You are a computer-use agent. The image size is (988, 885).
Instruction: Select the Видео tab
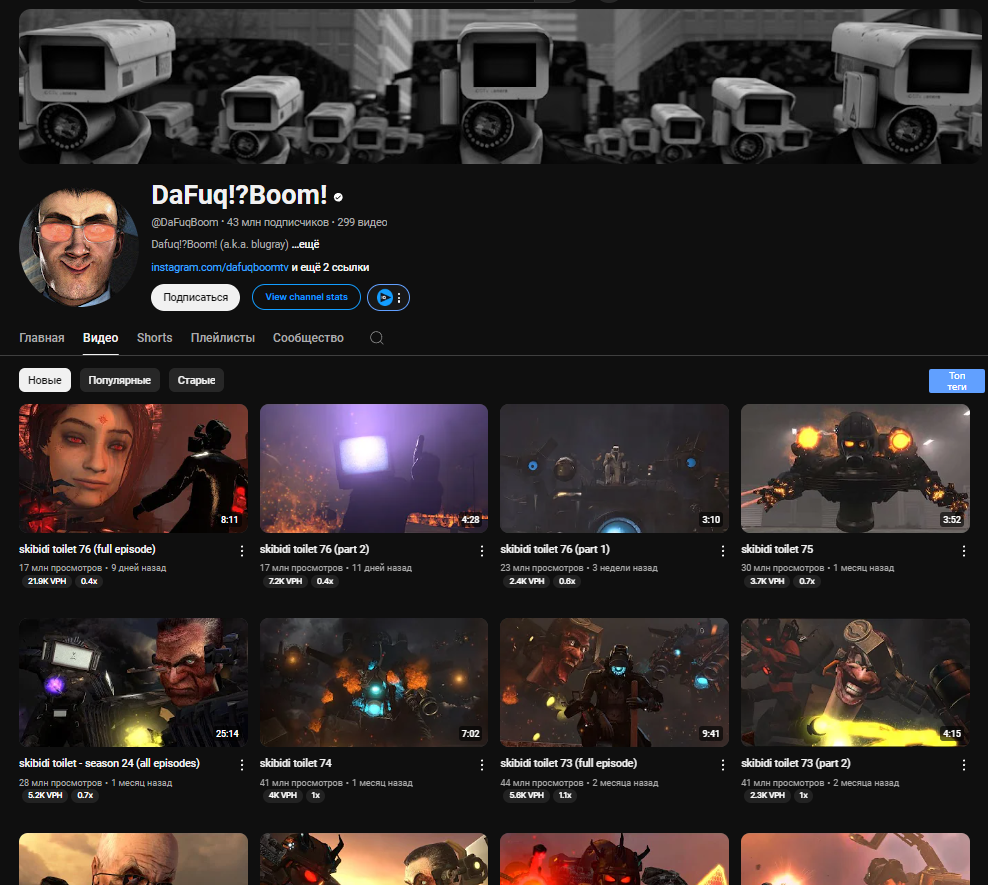(x=101, y=338)
